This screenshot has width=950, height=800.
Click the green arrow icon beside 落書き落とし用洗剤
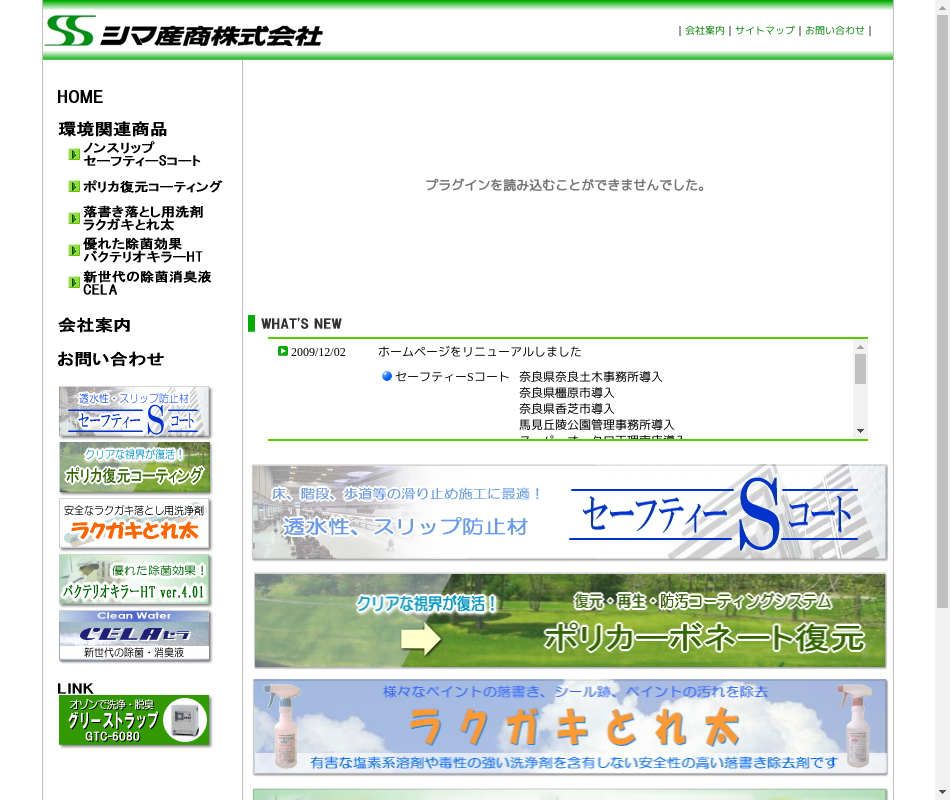tap(74, 218)
